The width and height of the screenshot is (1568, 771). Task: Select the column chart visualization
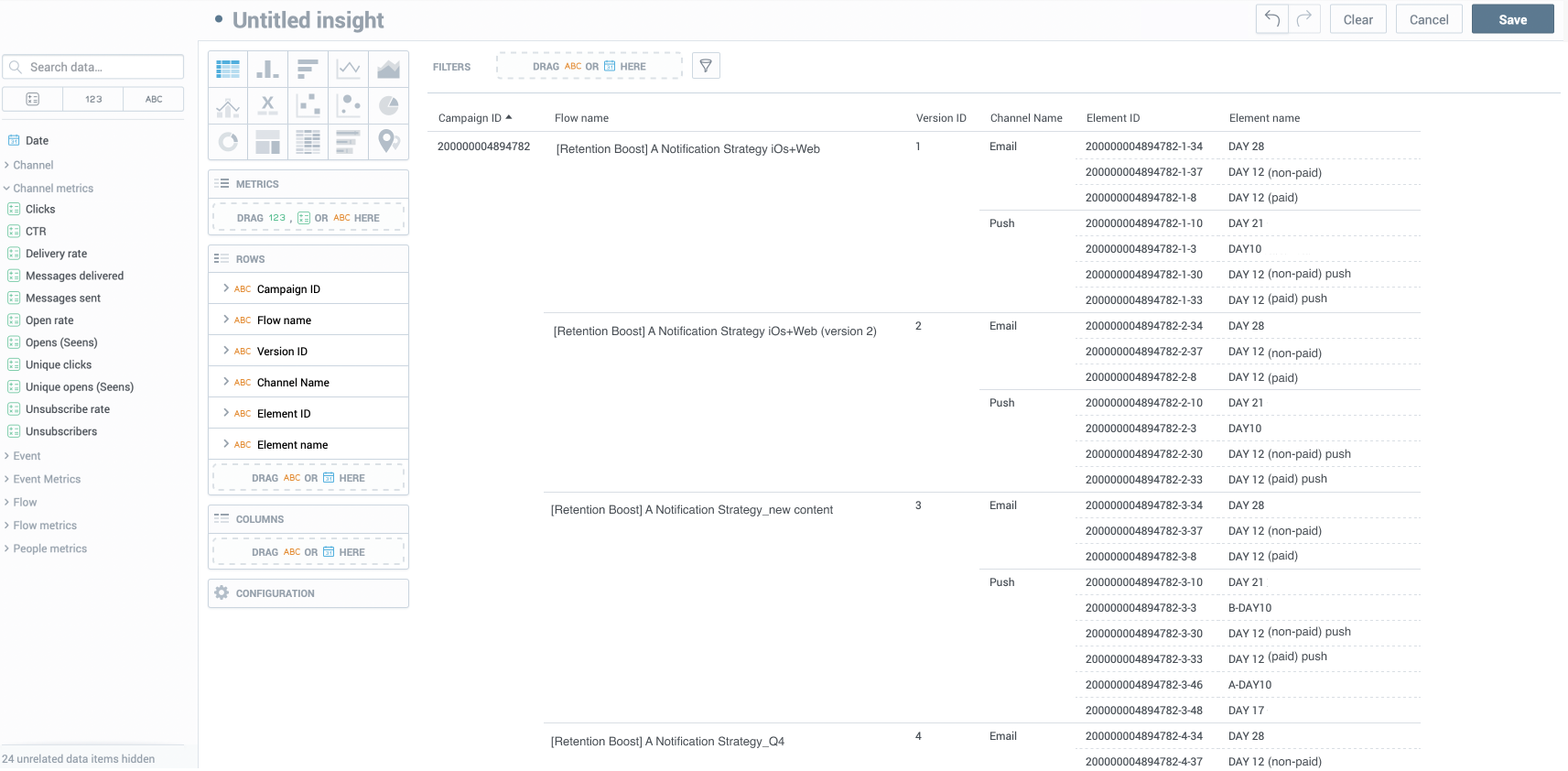point(267,69)
